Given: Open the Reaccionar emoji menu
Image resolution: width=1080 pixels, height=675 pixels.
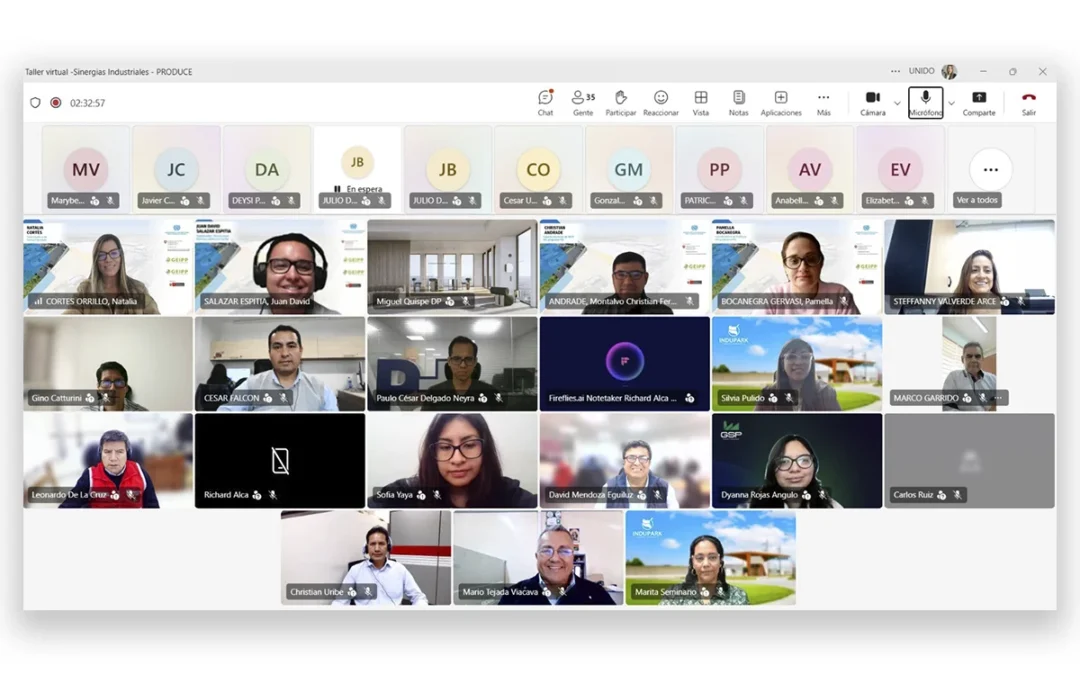Looking at the screenshot, I should click(661, 103).
